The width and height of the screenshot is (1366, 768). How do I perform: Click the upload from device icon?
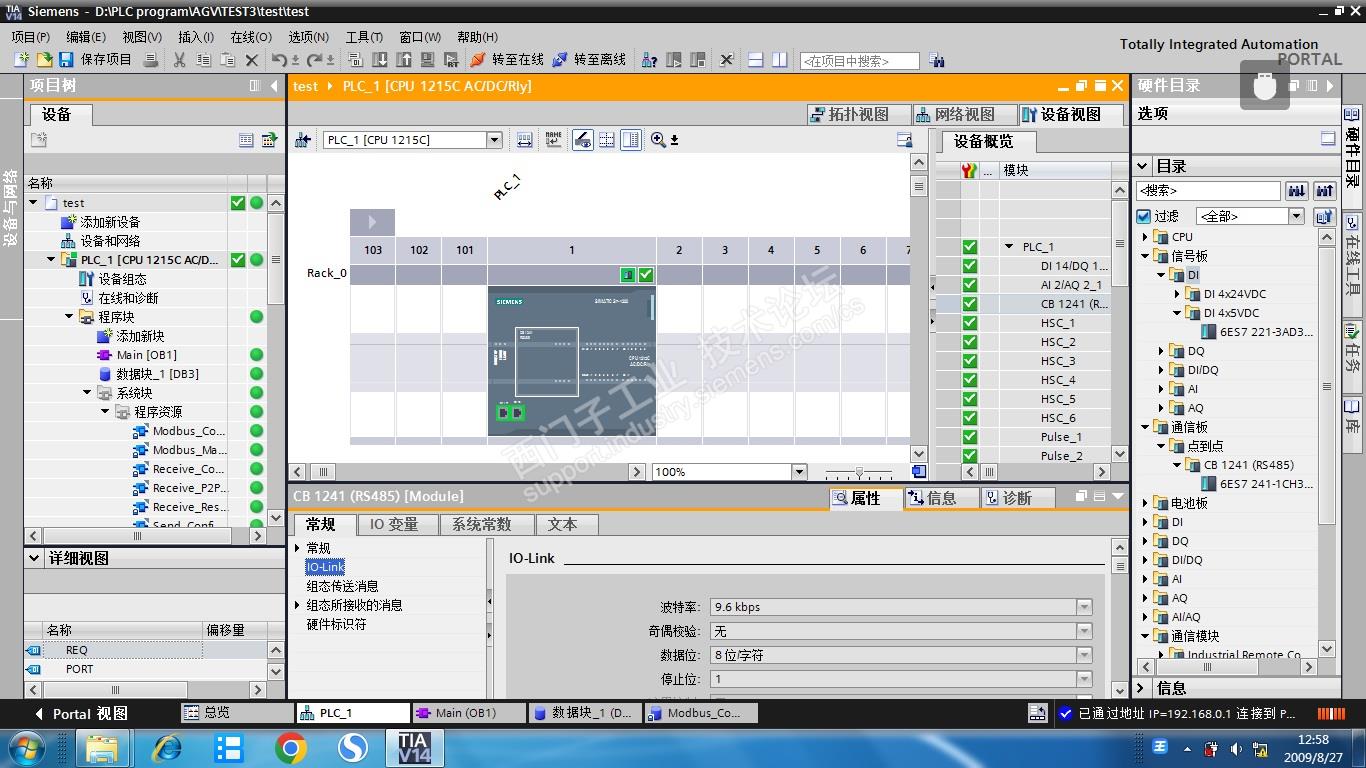[404, 60]
